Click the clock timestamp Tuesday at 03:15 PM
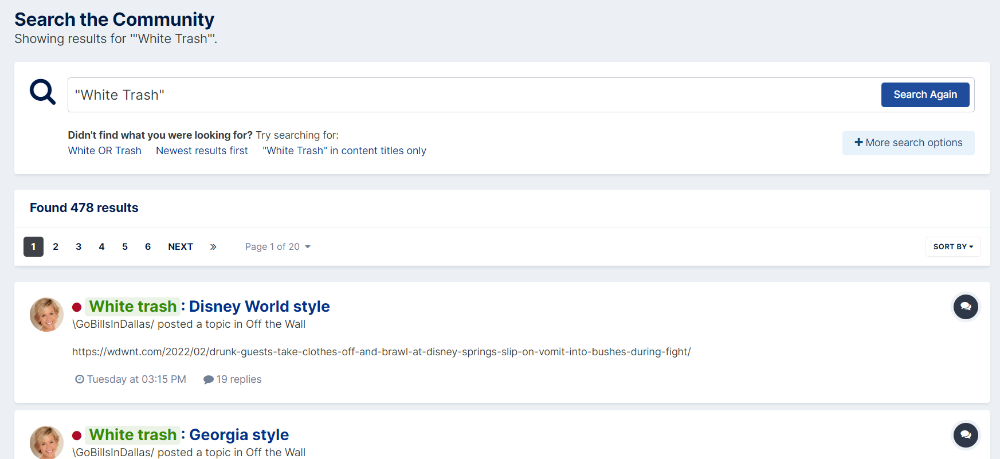This screenshot has height=459, width=1000. (131, 379)
